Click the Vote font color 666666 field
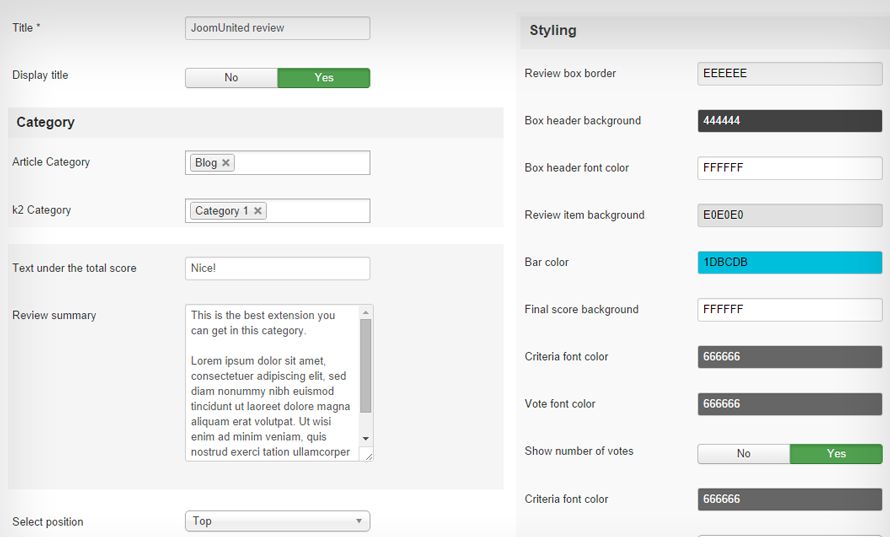Screen dimensions: 890x537 [790, 404]
